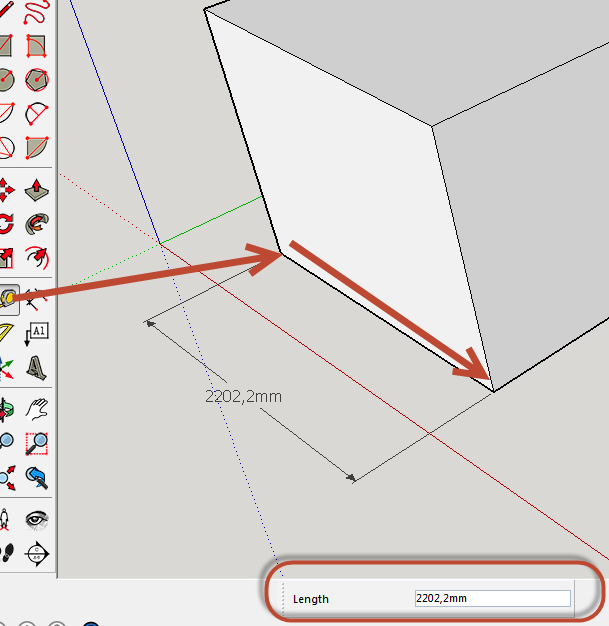Select the Move tool

(7, 190)
